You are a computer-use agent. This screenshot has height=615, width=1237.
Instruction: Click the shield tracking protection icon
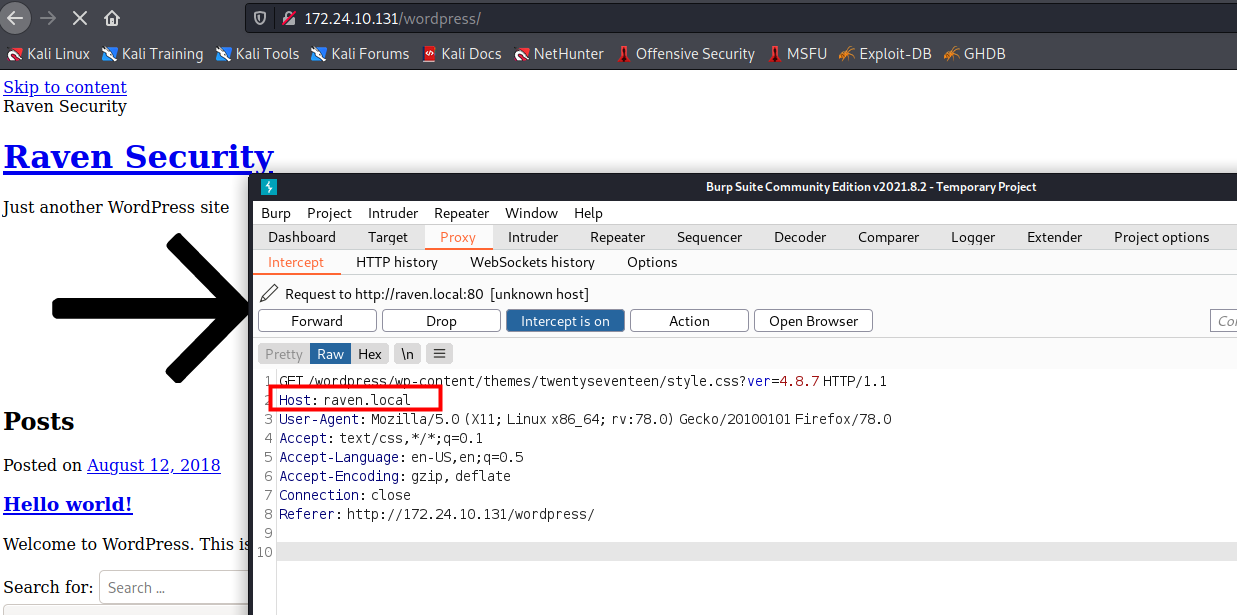(x=260, y=18)
